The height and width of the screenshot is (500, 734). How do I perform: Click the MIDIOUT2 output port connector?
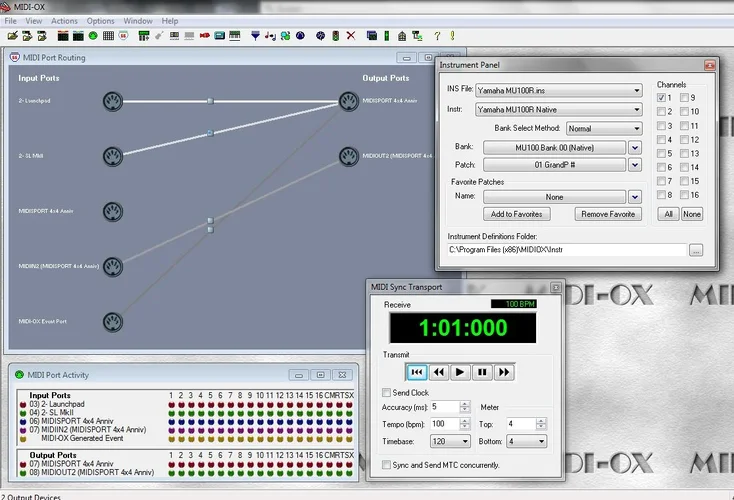[x=349, y=156]
